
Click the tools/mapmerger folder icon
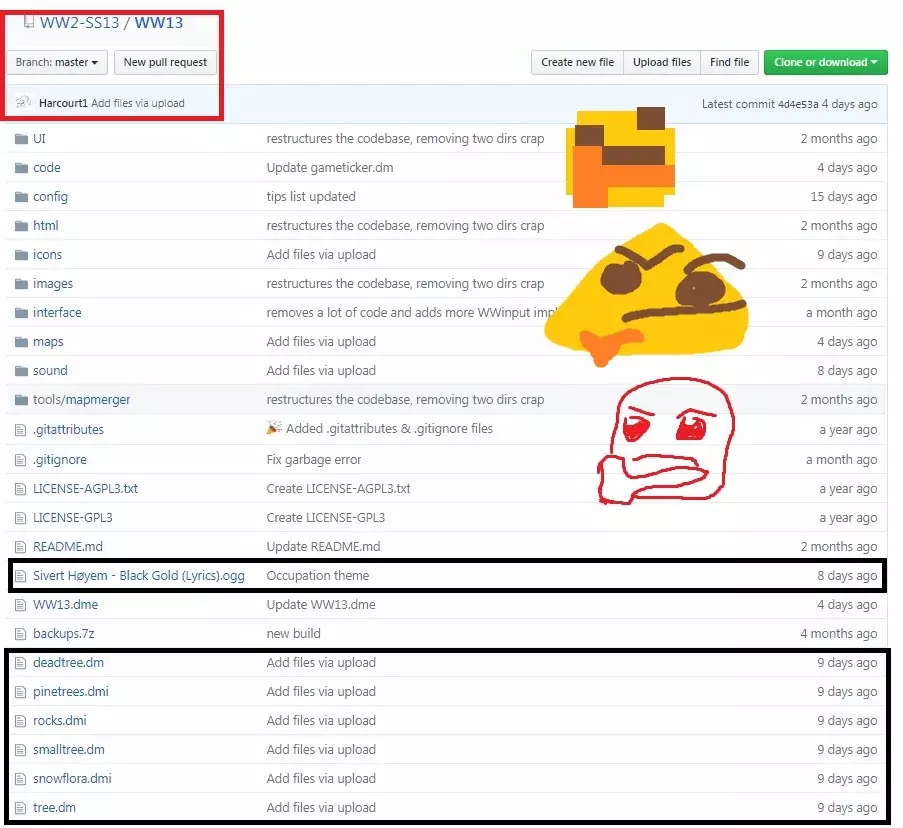coord(21,400)
